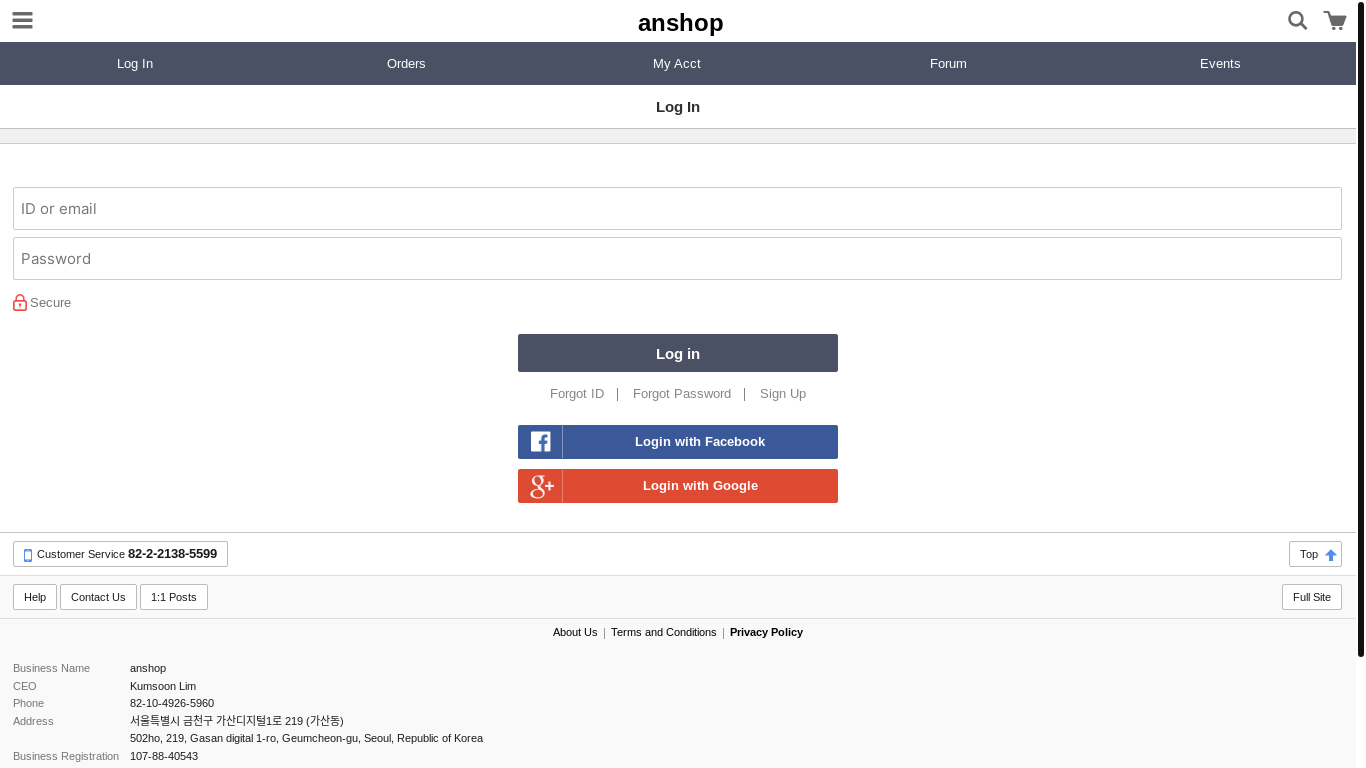Open the Terms and Conditions link

point(664,632)
